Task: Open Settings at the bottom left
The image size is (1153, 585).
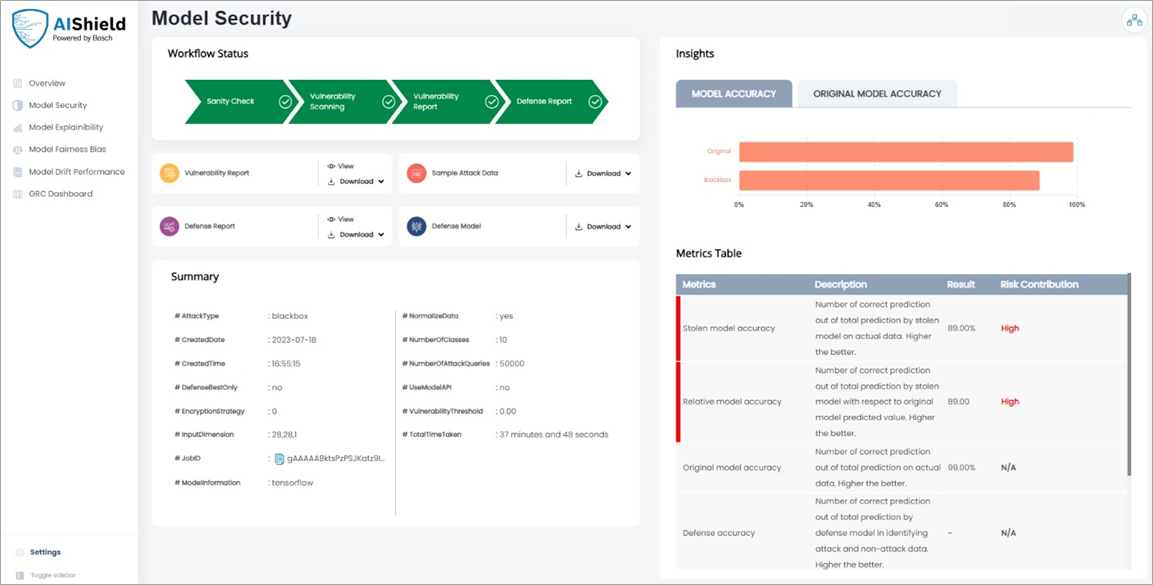Action: coord(43,551)
